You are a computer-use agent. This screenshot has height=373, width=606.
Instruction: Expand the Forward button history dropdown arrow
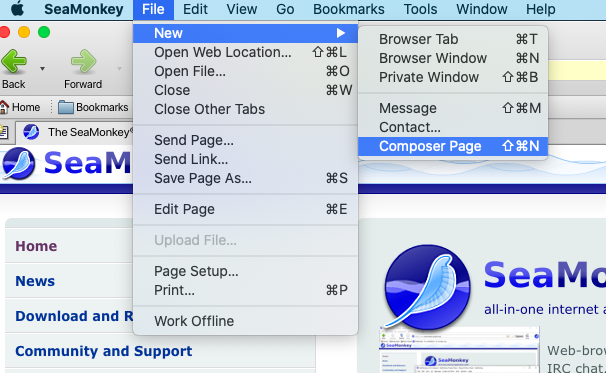119,69
